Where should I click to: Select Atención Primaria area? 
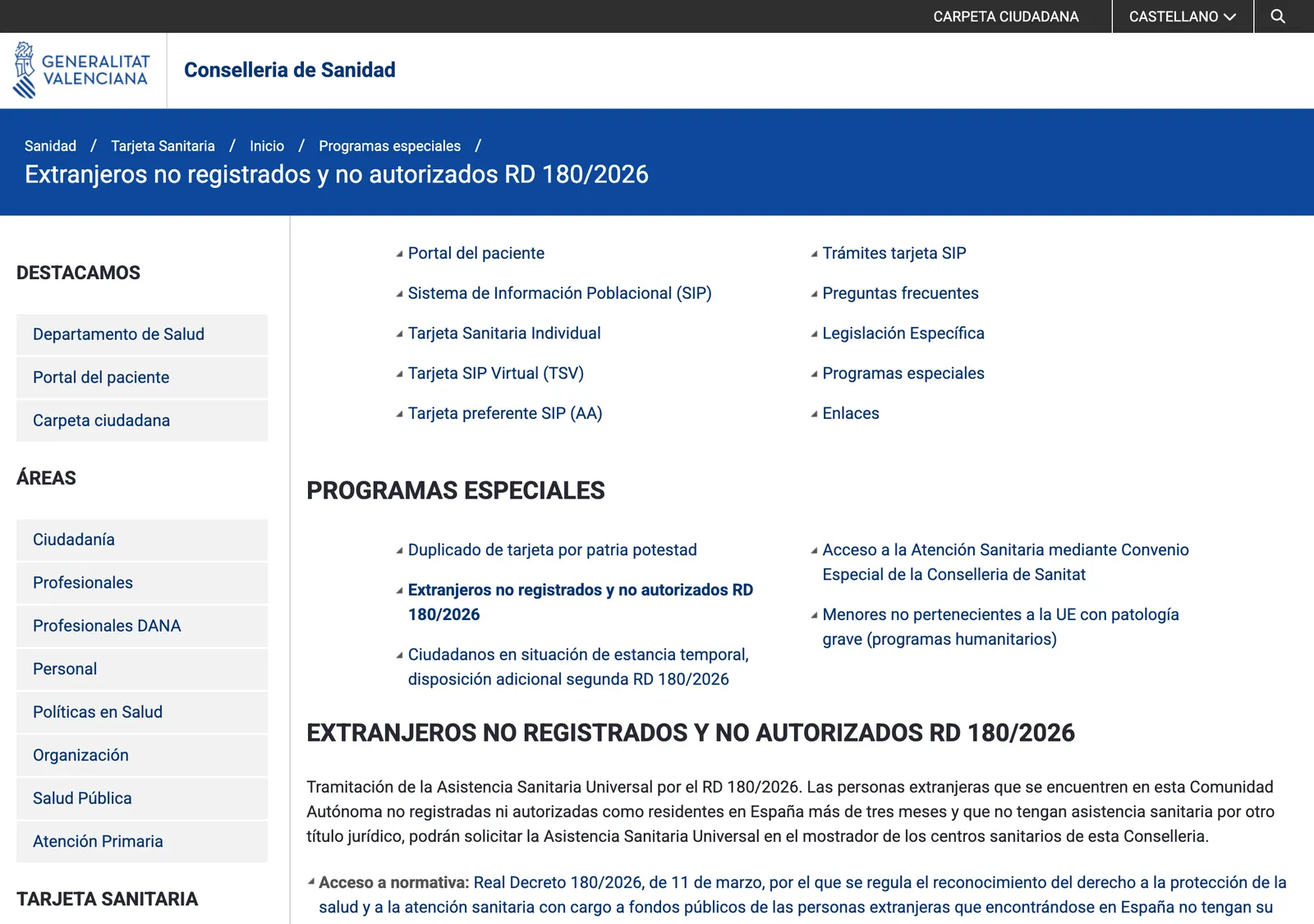142,842
